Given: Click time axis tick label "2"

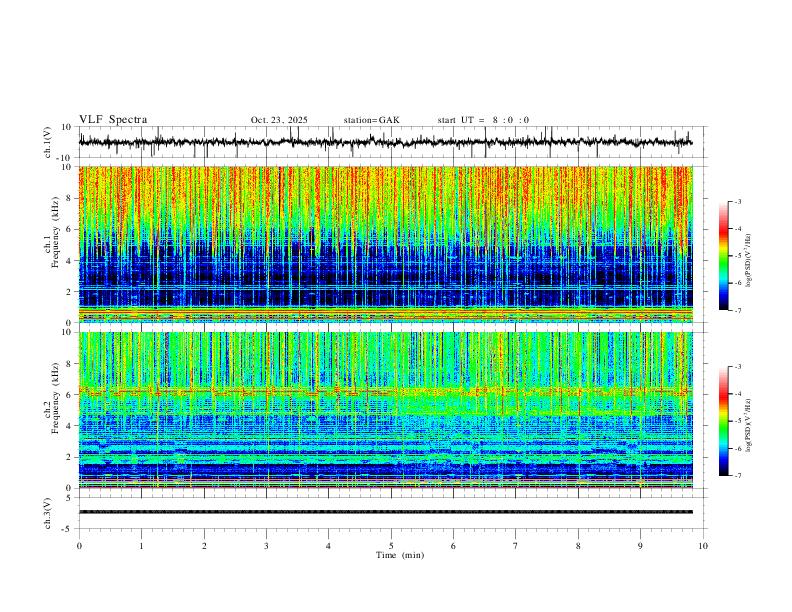Looking at the screenshot, I should pos(204,546).
